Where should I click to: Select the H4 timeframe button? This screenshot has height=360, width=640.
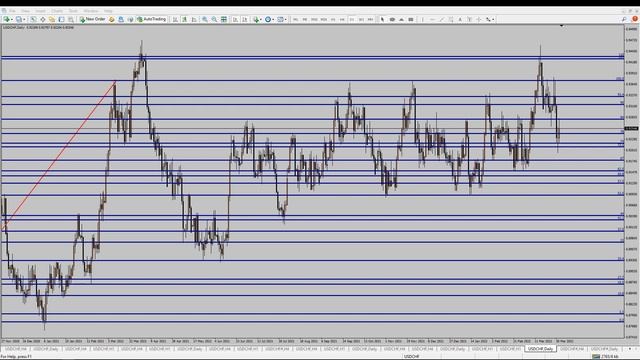click(342, 19)
